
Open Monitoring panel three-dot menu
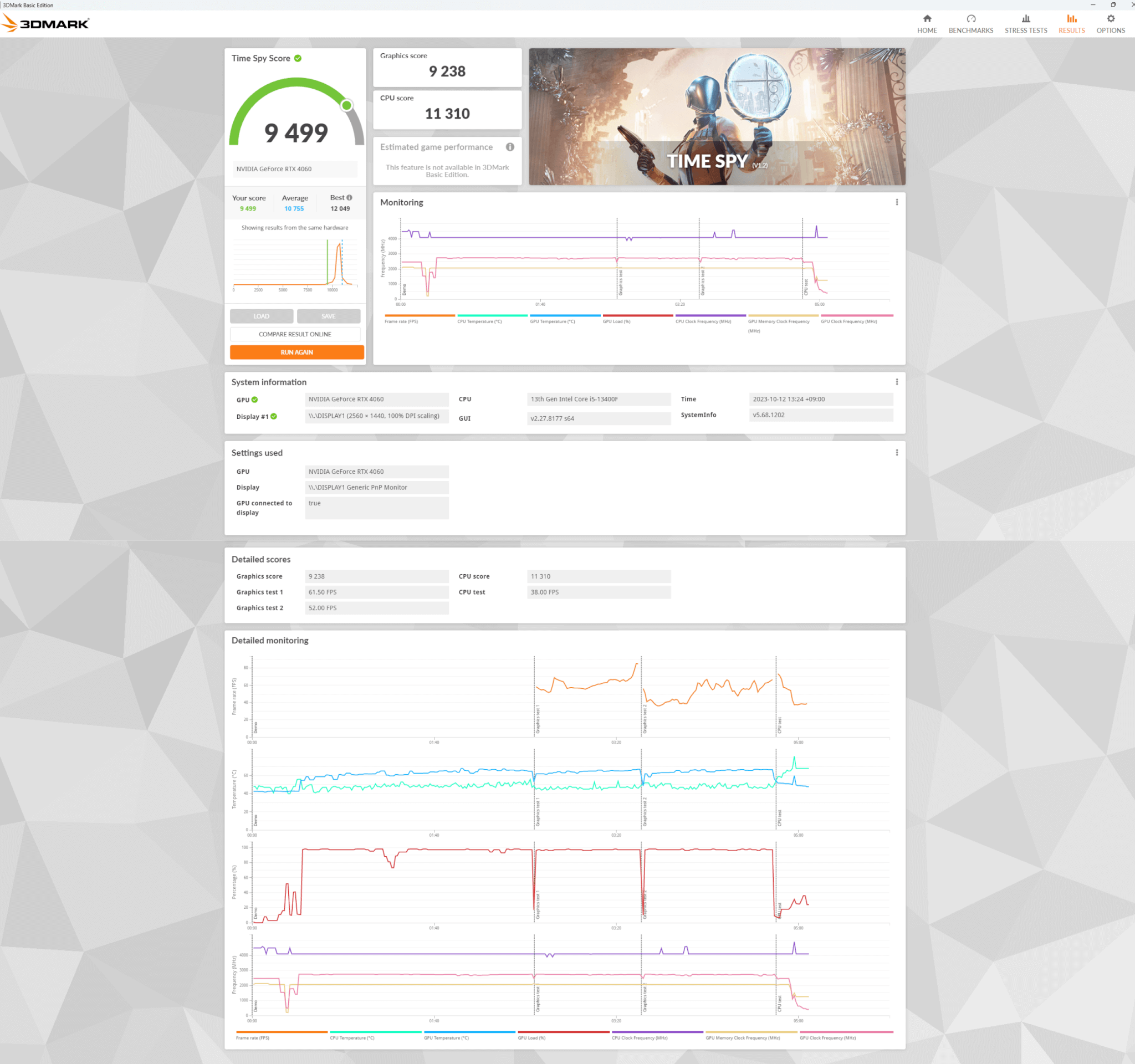click(896, 202)
